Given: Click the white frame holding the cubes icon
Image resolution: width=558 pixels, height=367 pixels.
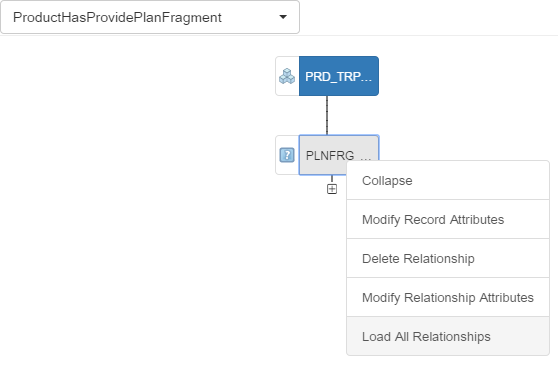Looking at the screenshot, I should (287, 76).
